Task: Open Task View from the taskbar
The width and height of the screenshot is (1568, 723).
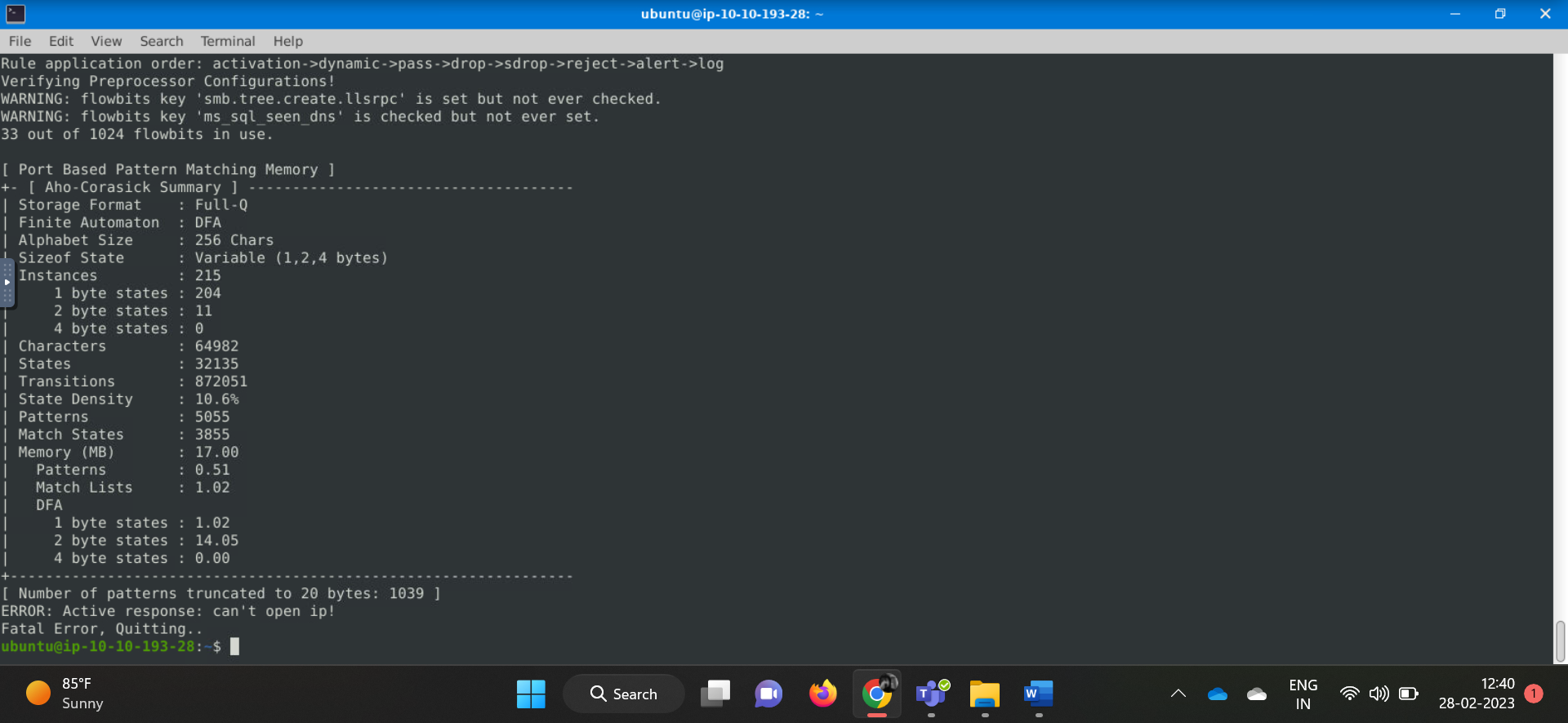Action: click(715, 694)
